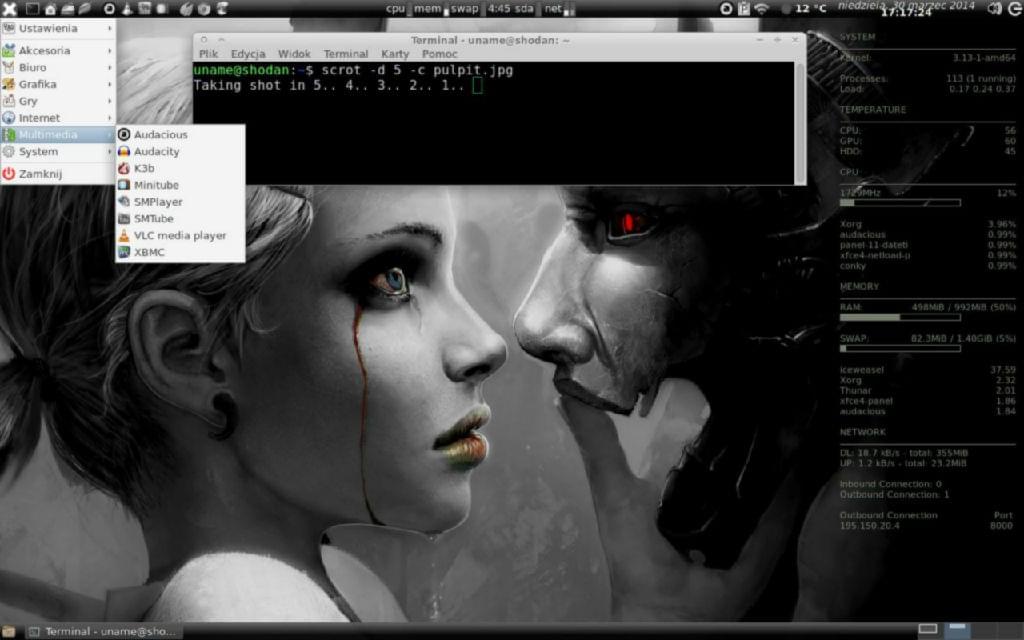
Task: Open the clipboard manager tray icon
Action: [744, 8]
